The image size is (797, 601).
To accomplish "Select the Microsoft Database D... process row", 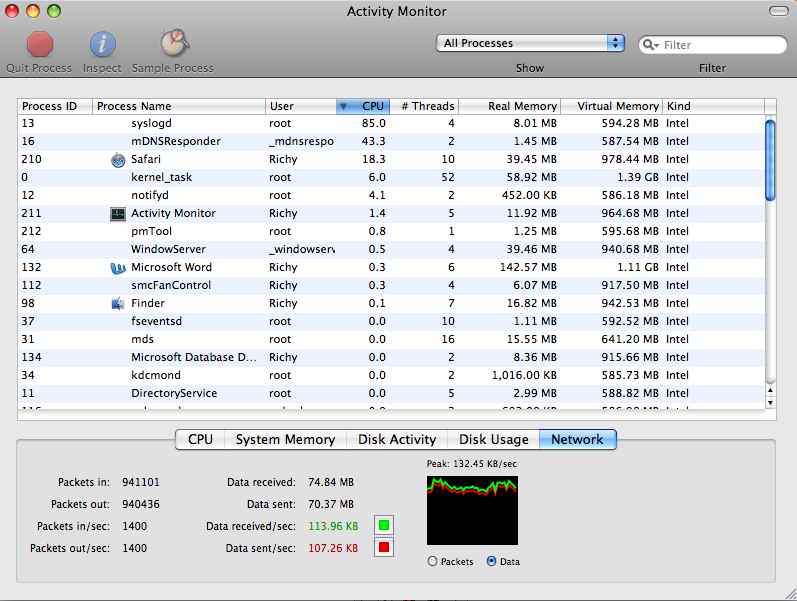I will pos(391,357).
